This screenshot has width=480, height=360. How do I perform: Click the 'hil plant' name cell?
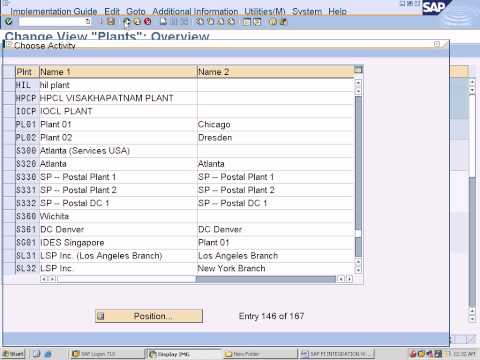[x=118, y=85]
